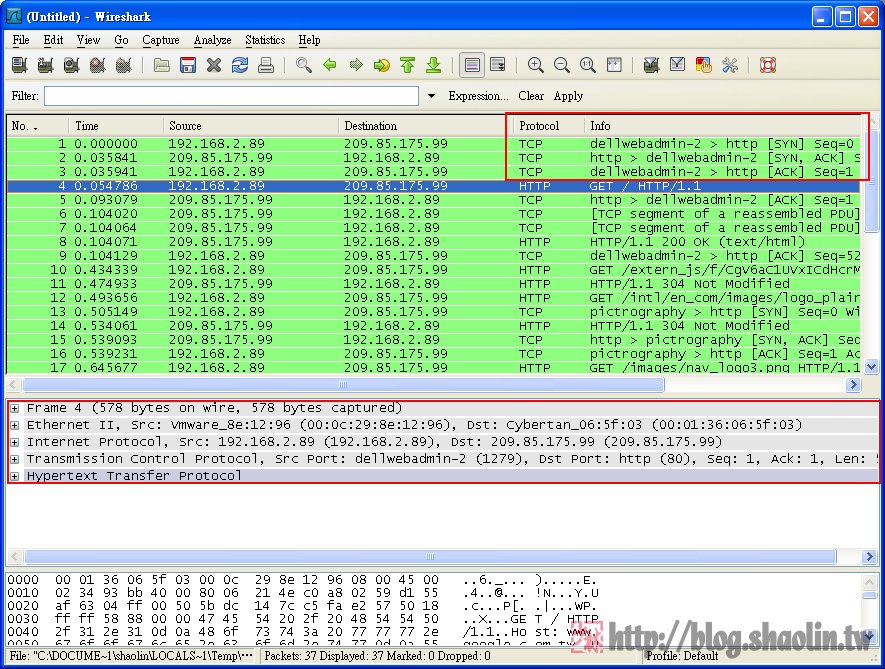Screen dimensions: 885x669
Task: Find a packet magnifier icon
Action: [x=304, y=65]
